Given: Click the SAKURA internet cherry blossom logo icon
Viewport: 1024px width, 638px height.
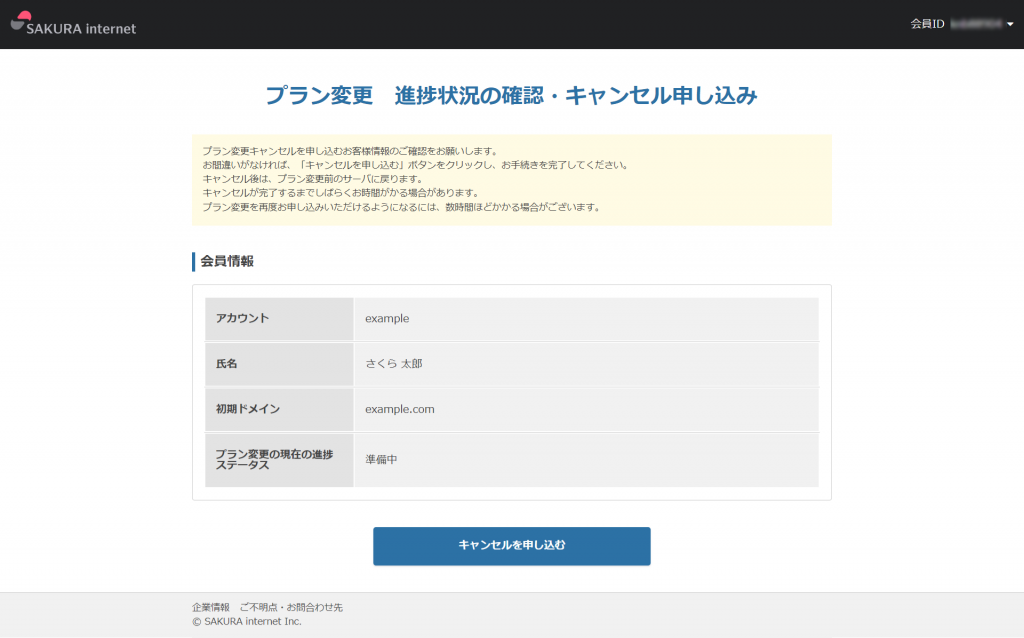Looking at the screenshot, I should click(x=21, y=22).
